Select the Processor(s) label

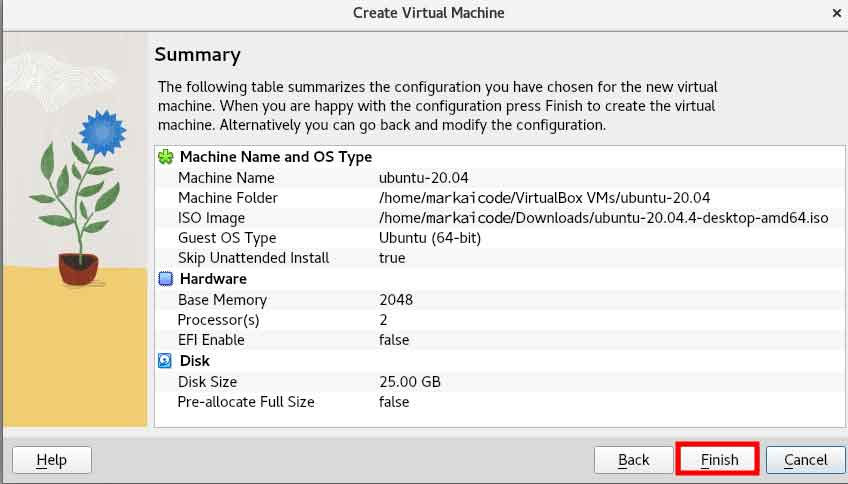point(218,320)
